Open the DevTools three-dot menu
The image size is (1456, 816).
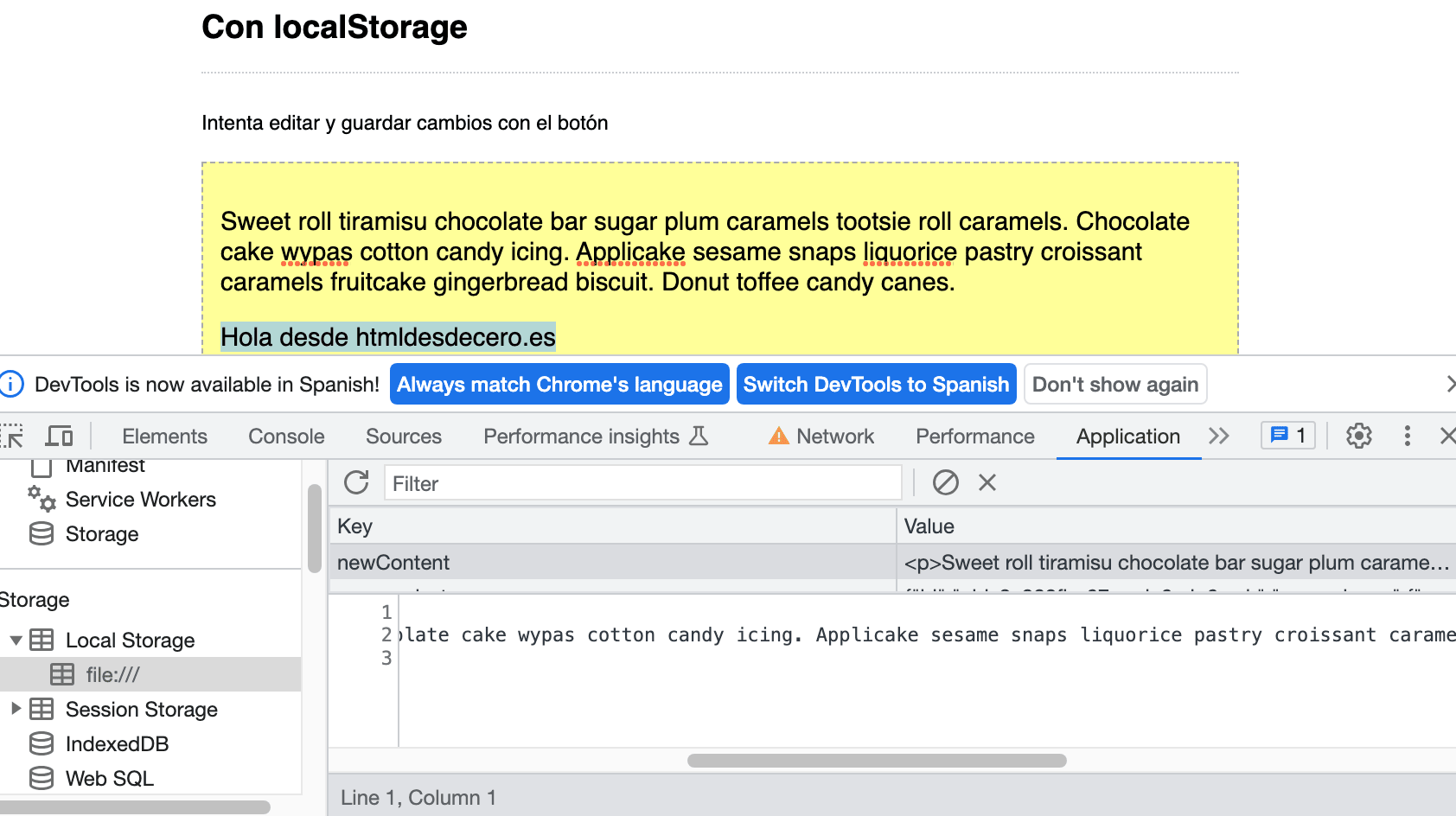tap(1407, 437)
